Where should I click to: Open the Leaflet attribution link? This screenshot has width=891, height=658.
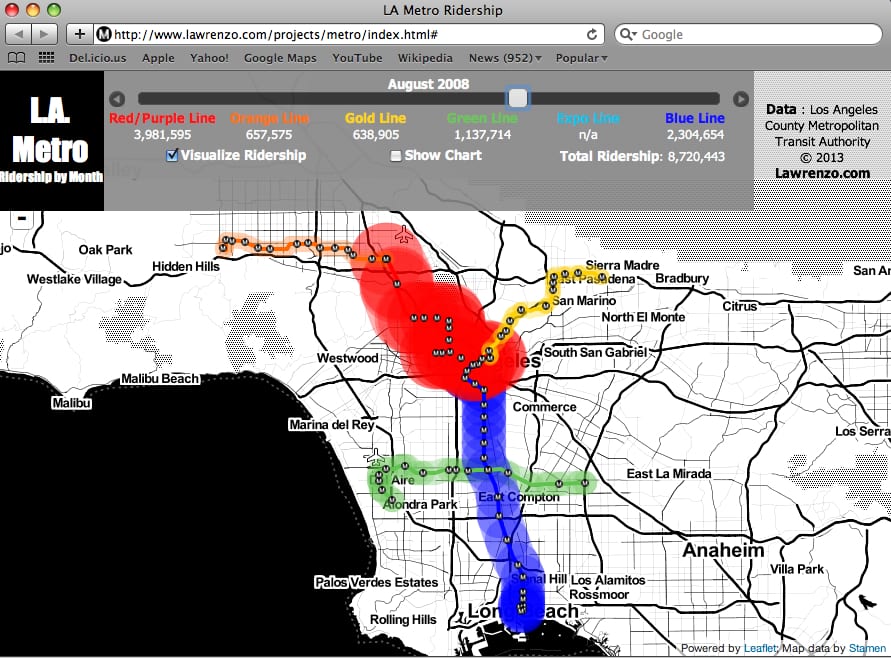[x=760, y=648]
